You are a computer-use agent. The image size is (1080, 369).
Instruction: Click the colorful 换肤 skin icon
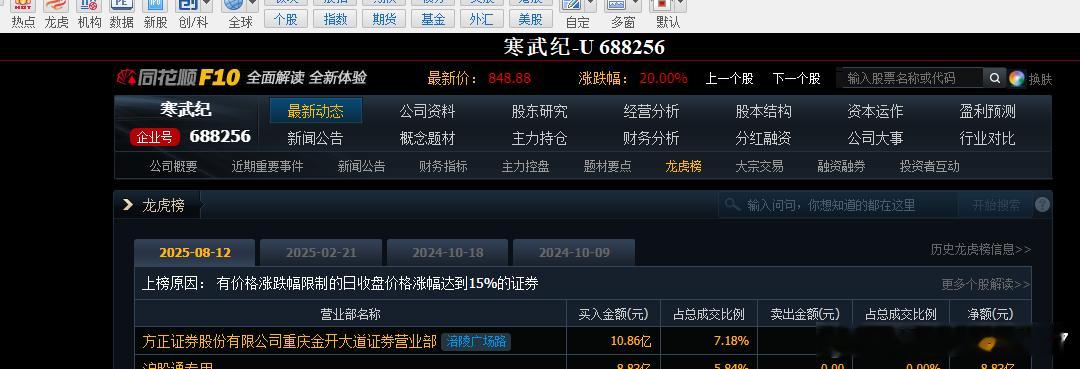tap(1017, 78)
